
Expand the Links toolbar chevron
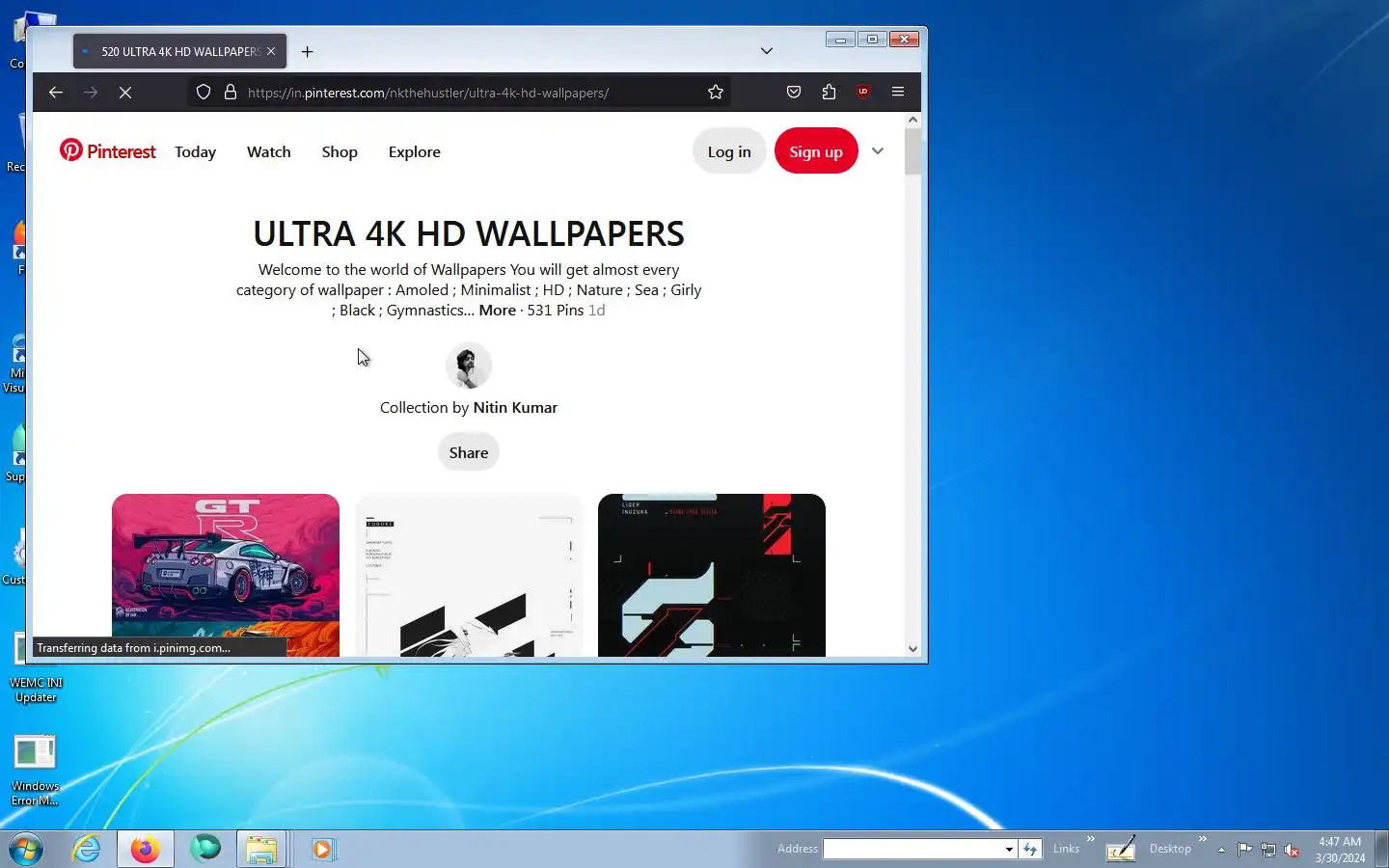coord(1091,839)
